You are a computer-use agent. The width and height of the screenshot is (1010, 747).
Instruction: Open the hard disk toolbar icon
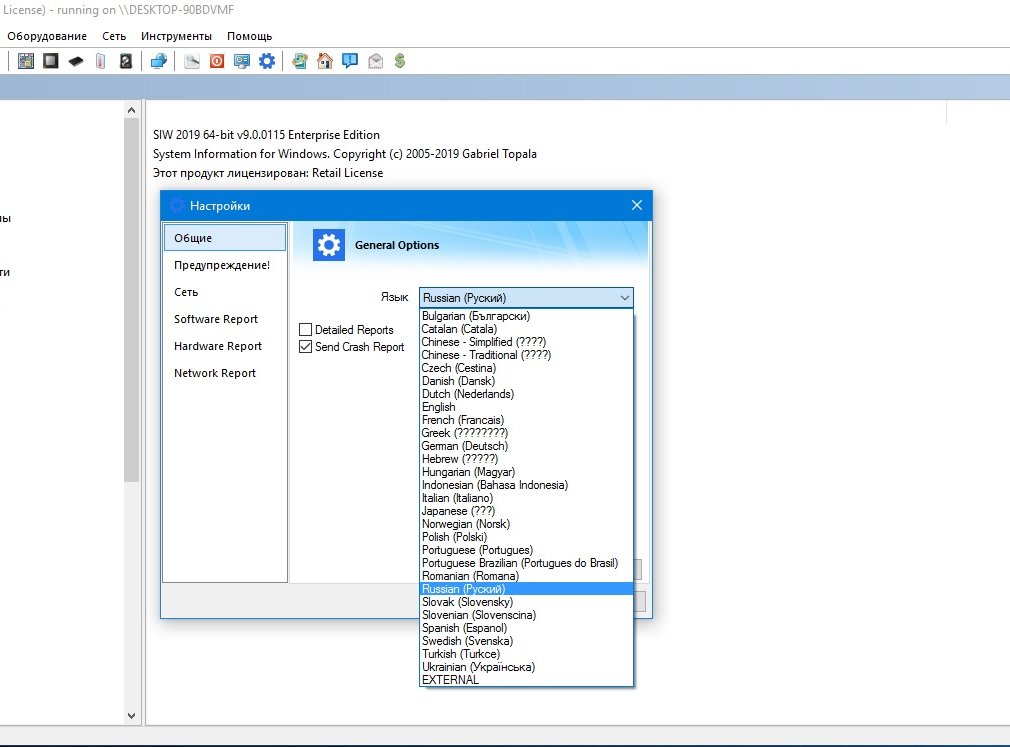[x=126, y=61]
